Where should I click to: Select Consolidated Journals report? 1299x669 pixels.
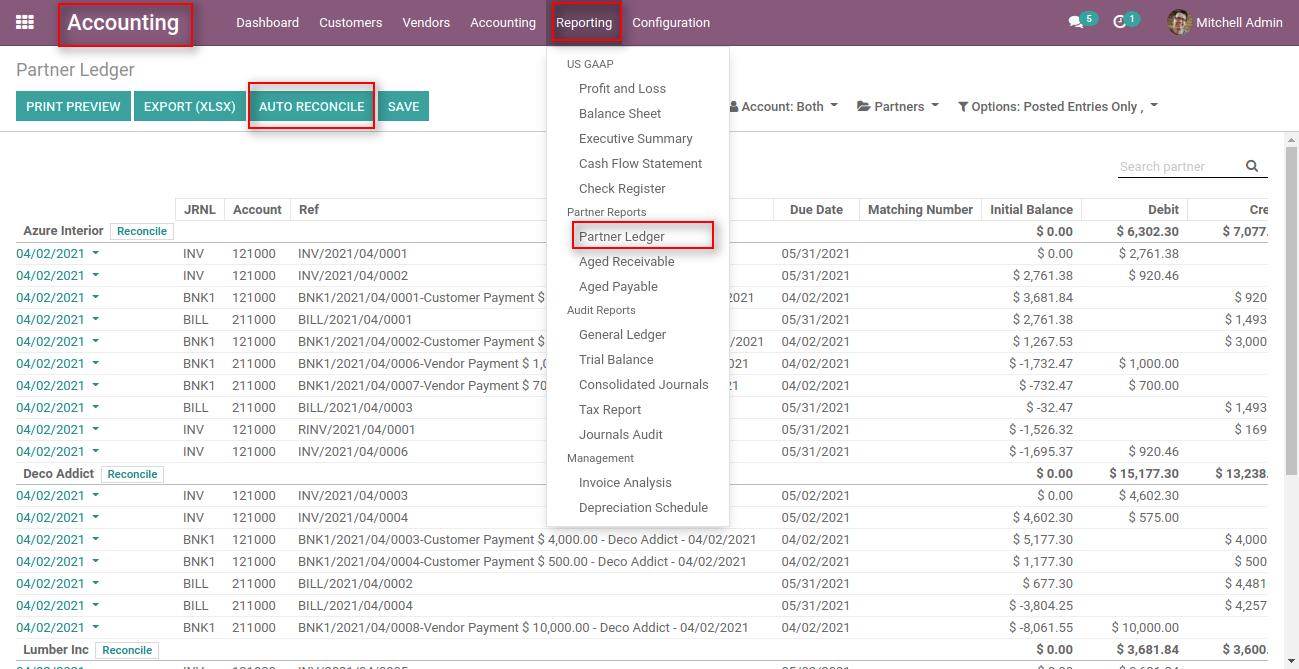[x=643, y=384]
